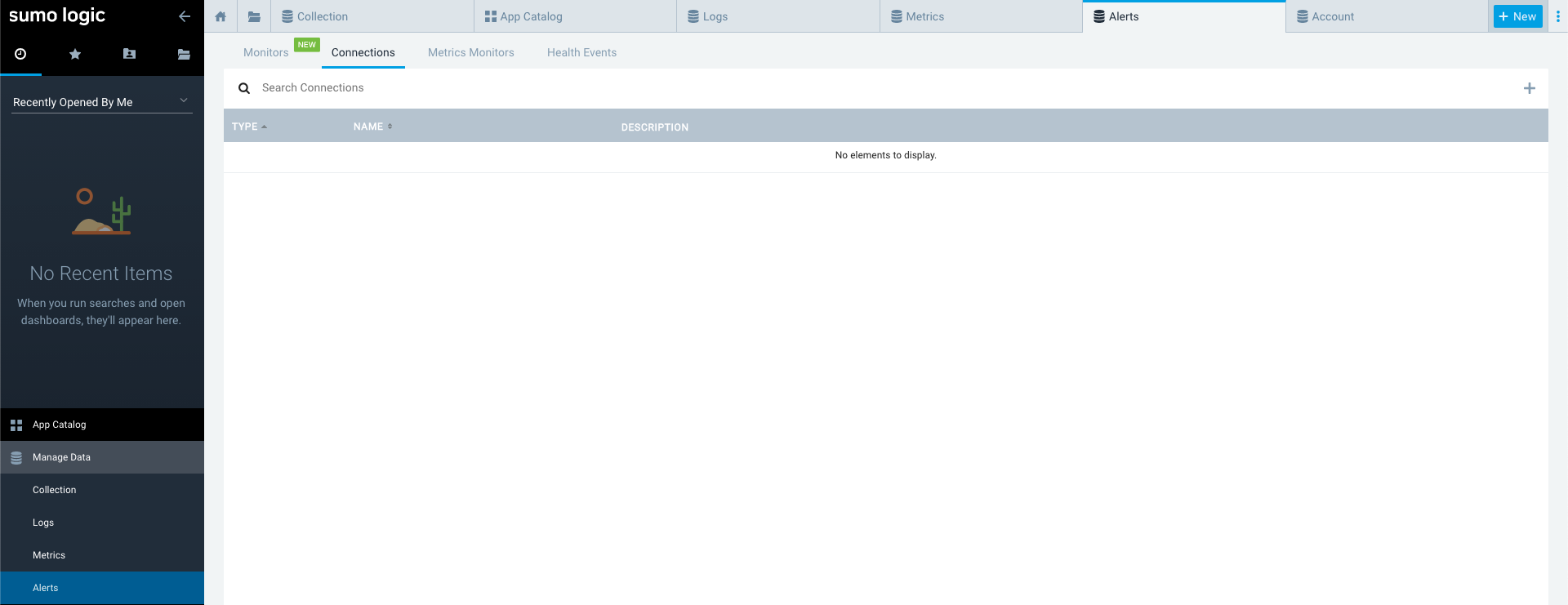Open the Favorites star icon in the sidebar
This screenshot has height=605, width=1568.
click(x=75, y=54)
